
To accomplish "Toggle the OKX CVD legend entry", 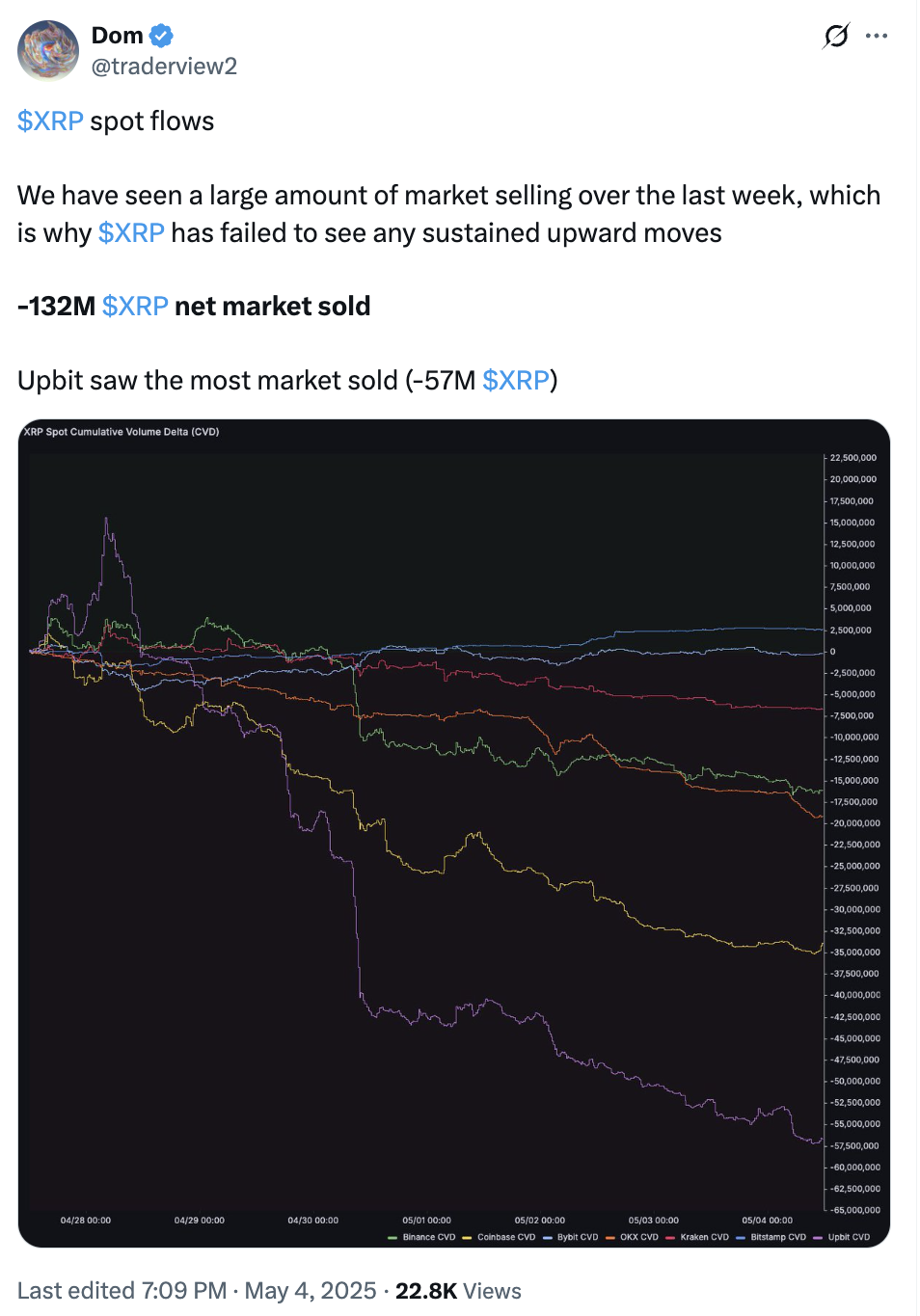I will (638, 1237).
